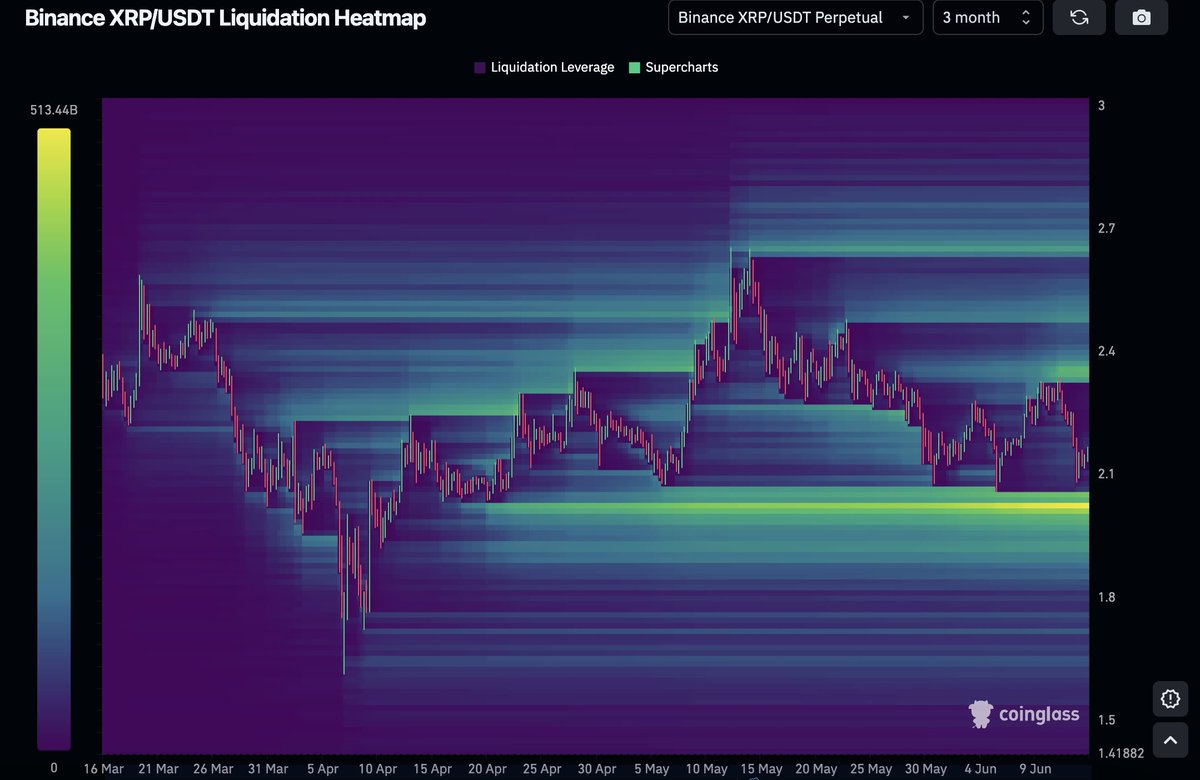The image size is (1200, 780).
Task: Click the 30 May date label
Action: tap(926, 769)
